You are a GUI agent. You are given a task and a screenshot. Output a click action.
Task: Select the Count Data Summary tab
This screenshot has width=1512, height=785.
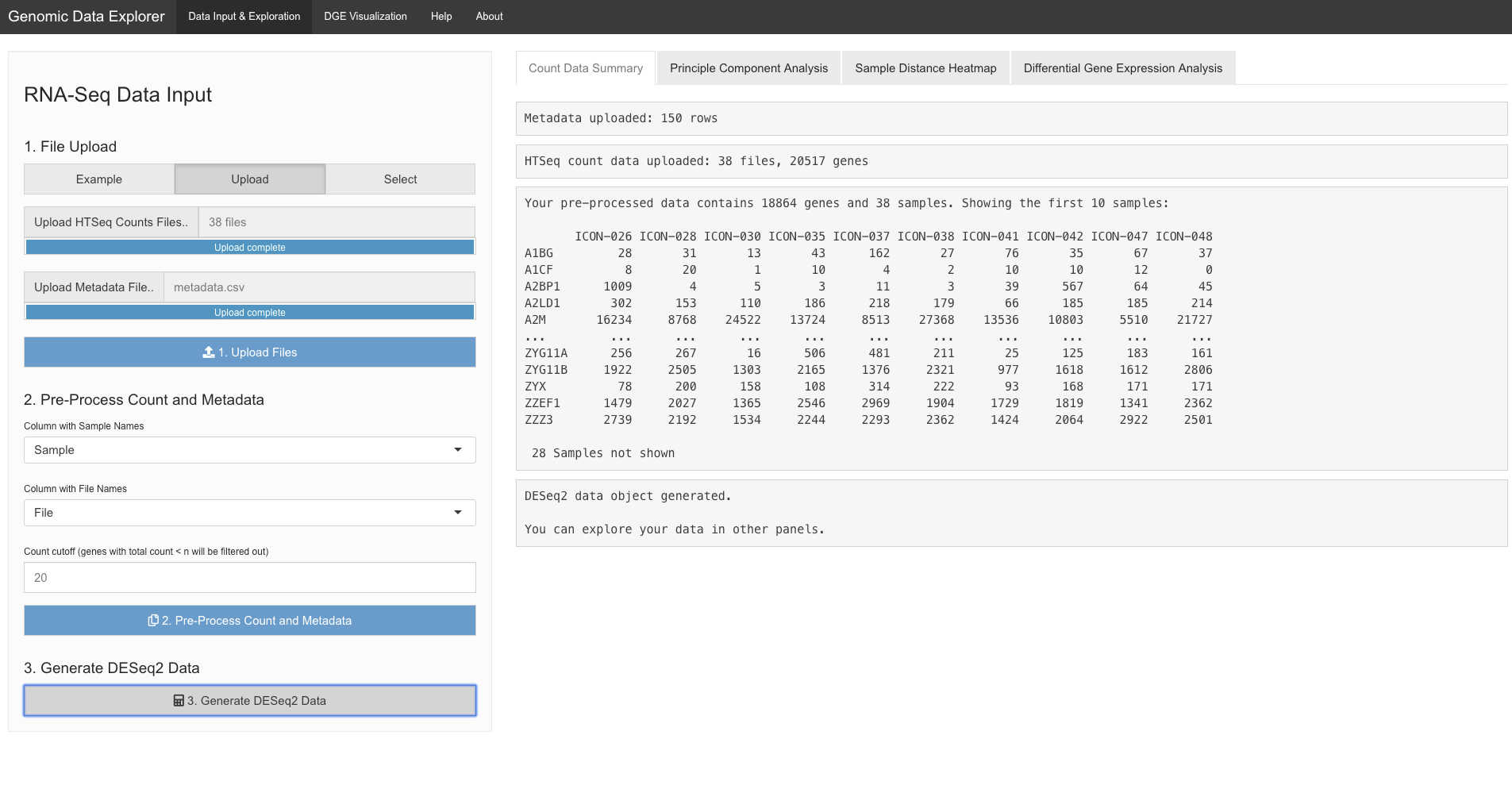pyautogui.click(x=586, y=68)
